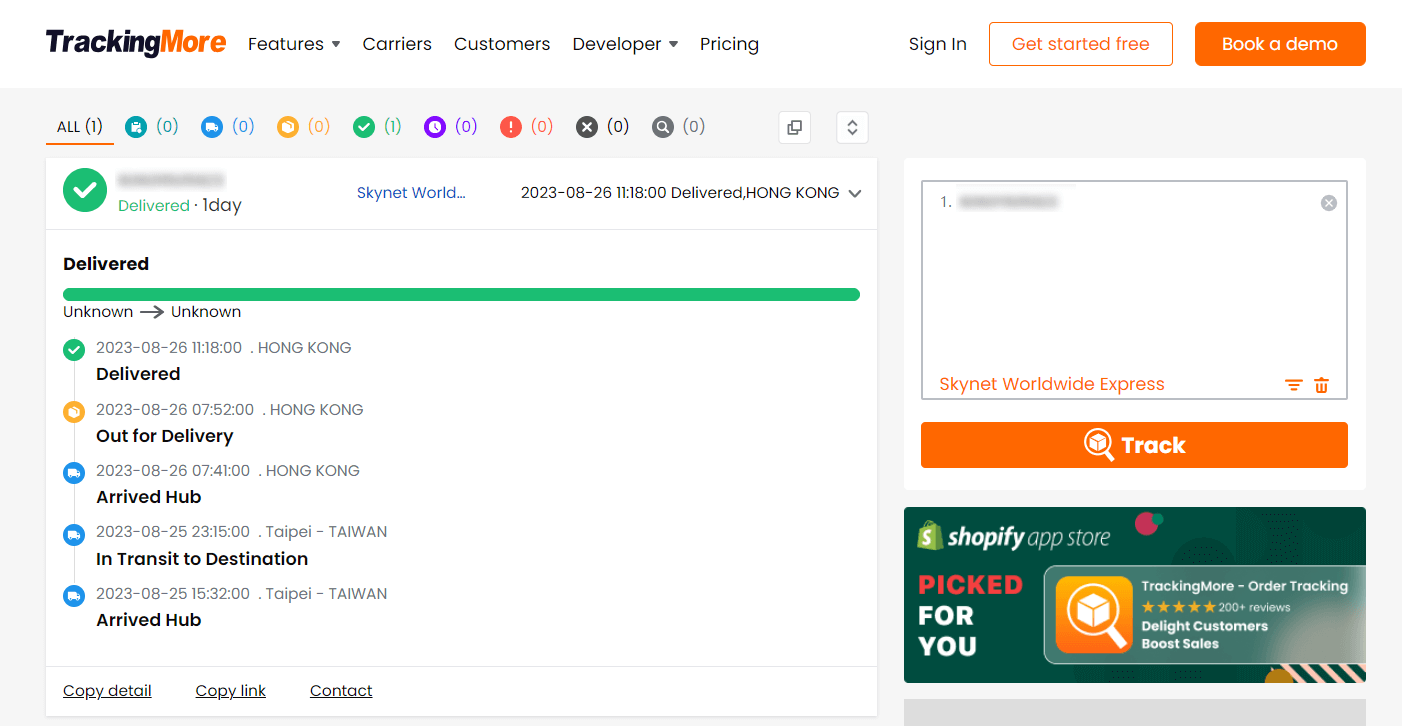This screenshot has width=1402, height=726.
Task: Collapse the delivered shipment details chevron
Action: pos(855,194)
